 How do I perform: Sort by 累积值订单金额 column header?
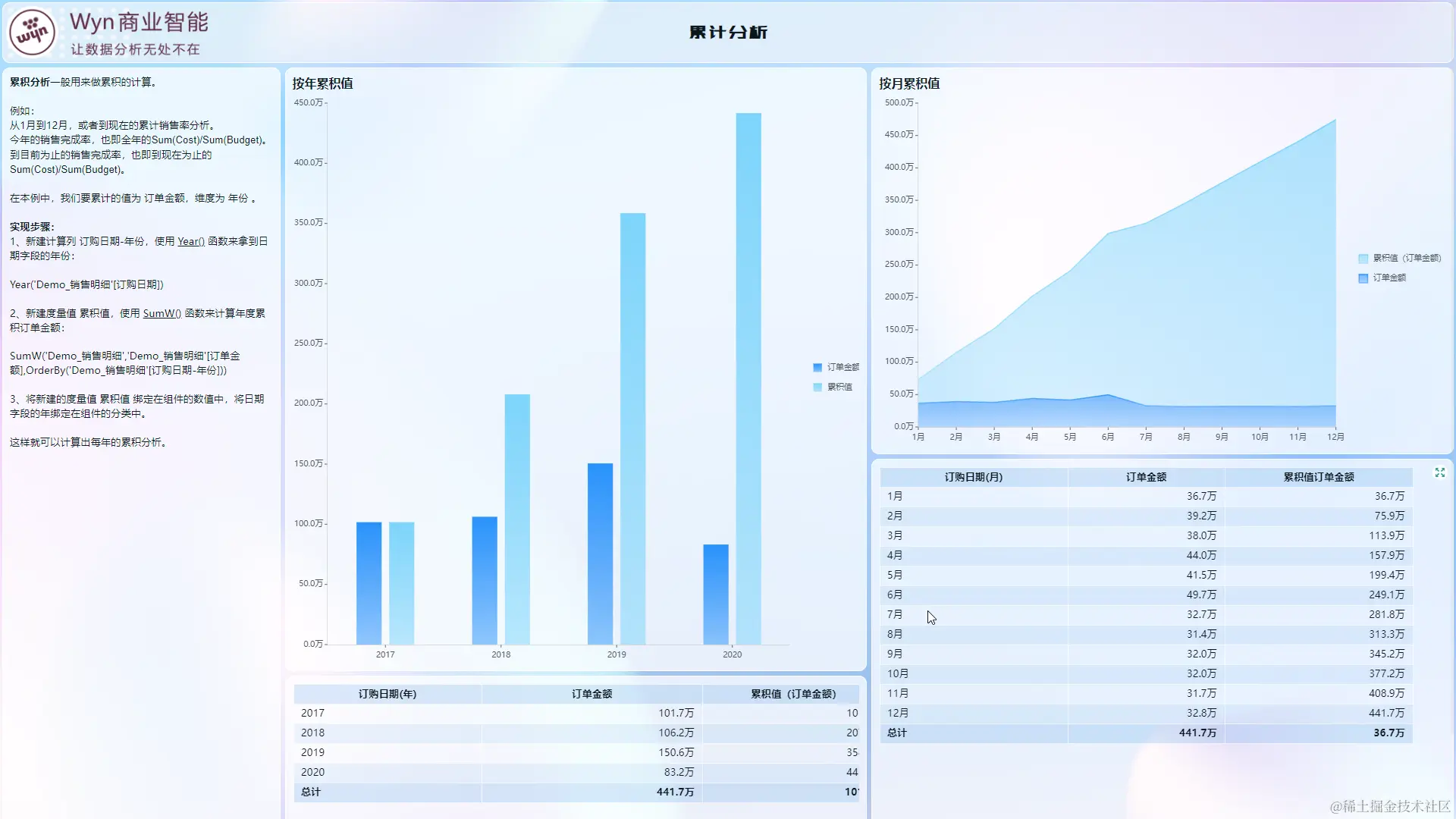(x=1318, y=477)
